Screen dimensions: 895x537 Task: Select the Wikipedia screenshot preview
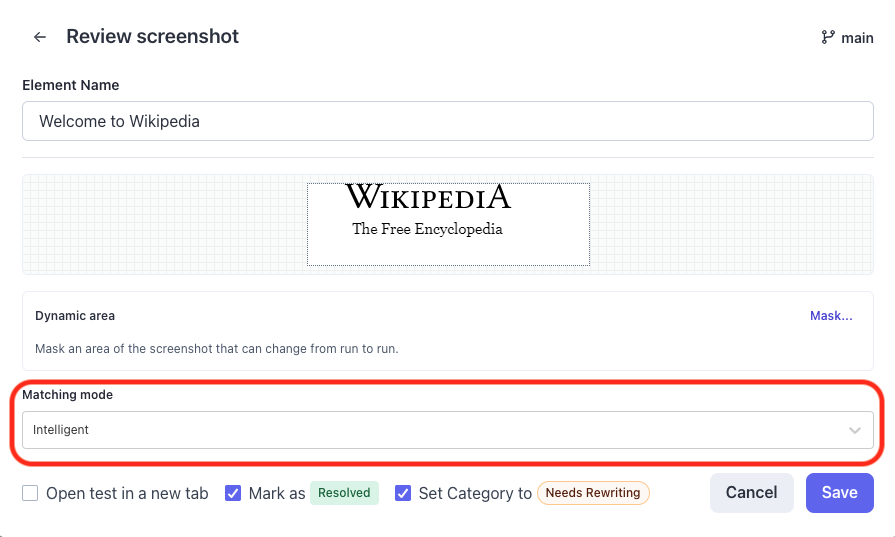coord(448,224)
